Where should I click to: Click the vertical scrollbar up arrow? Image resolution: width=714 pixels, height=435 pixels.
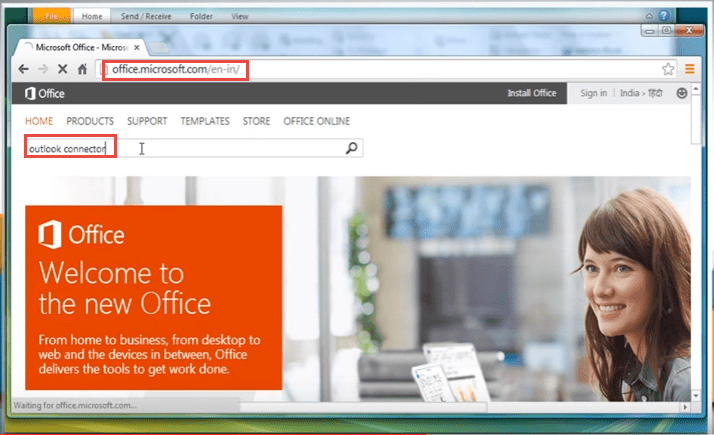click(x=696, y=88)
